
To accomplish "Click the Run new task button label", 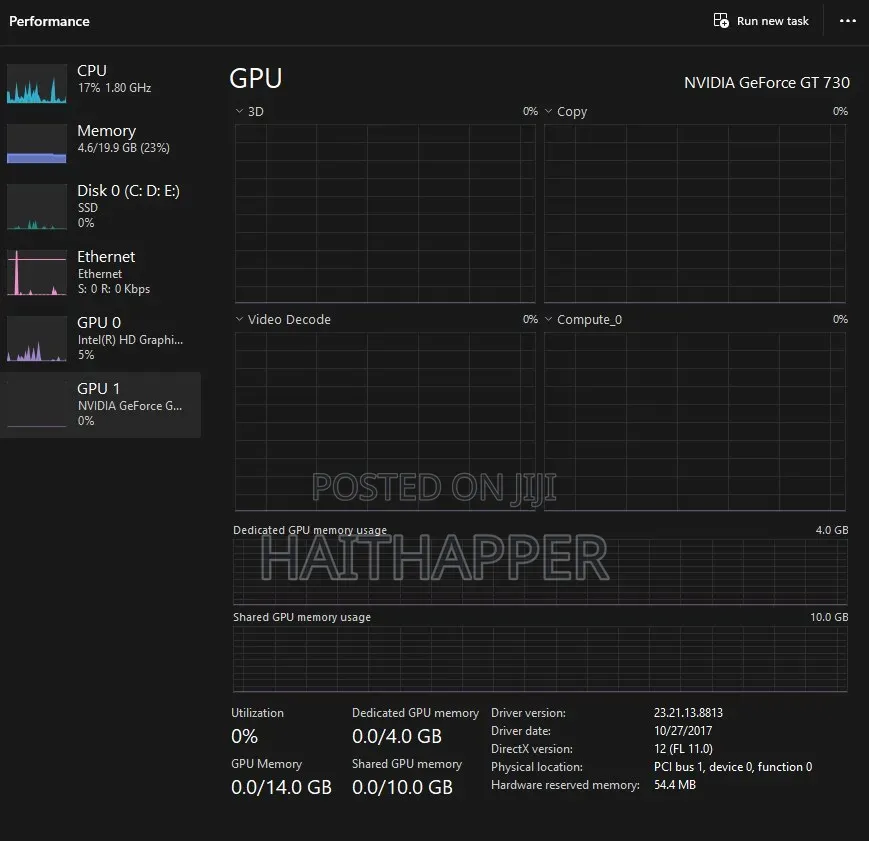I will point(773,21).
